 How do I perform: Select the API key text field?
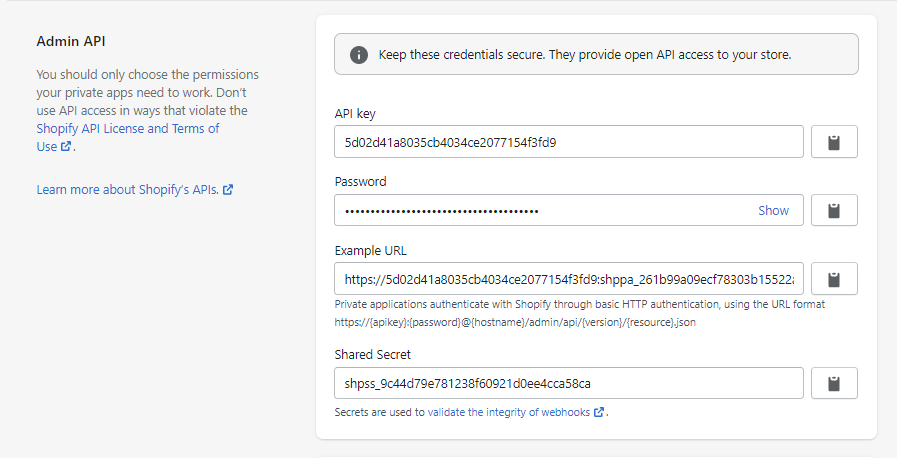(569, 142)
